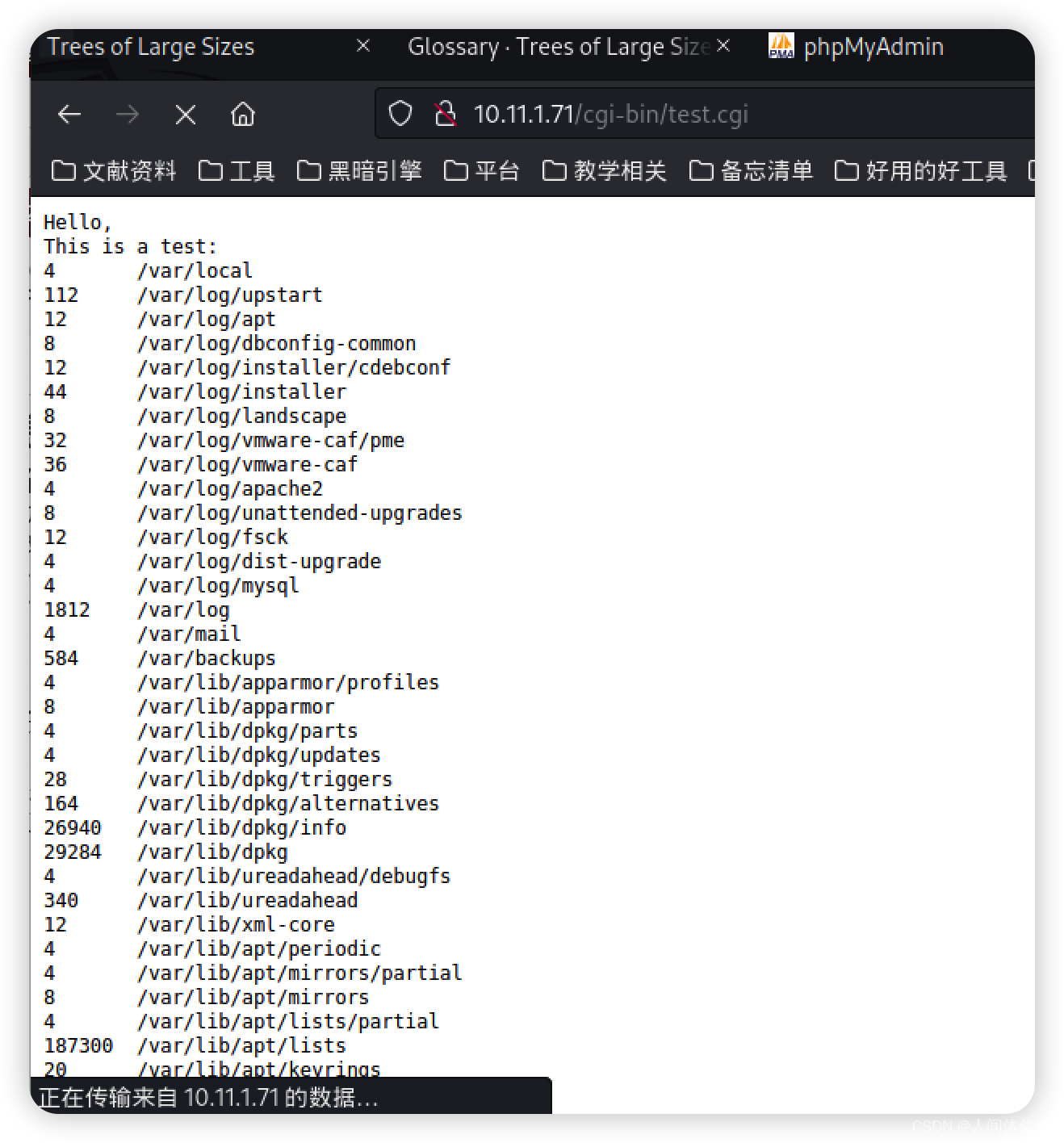Switch to Trees of Large Sizes tab
This screenshot has width=1064, height=1143.
[x=151, y=47]
